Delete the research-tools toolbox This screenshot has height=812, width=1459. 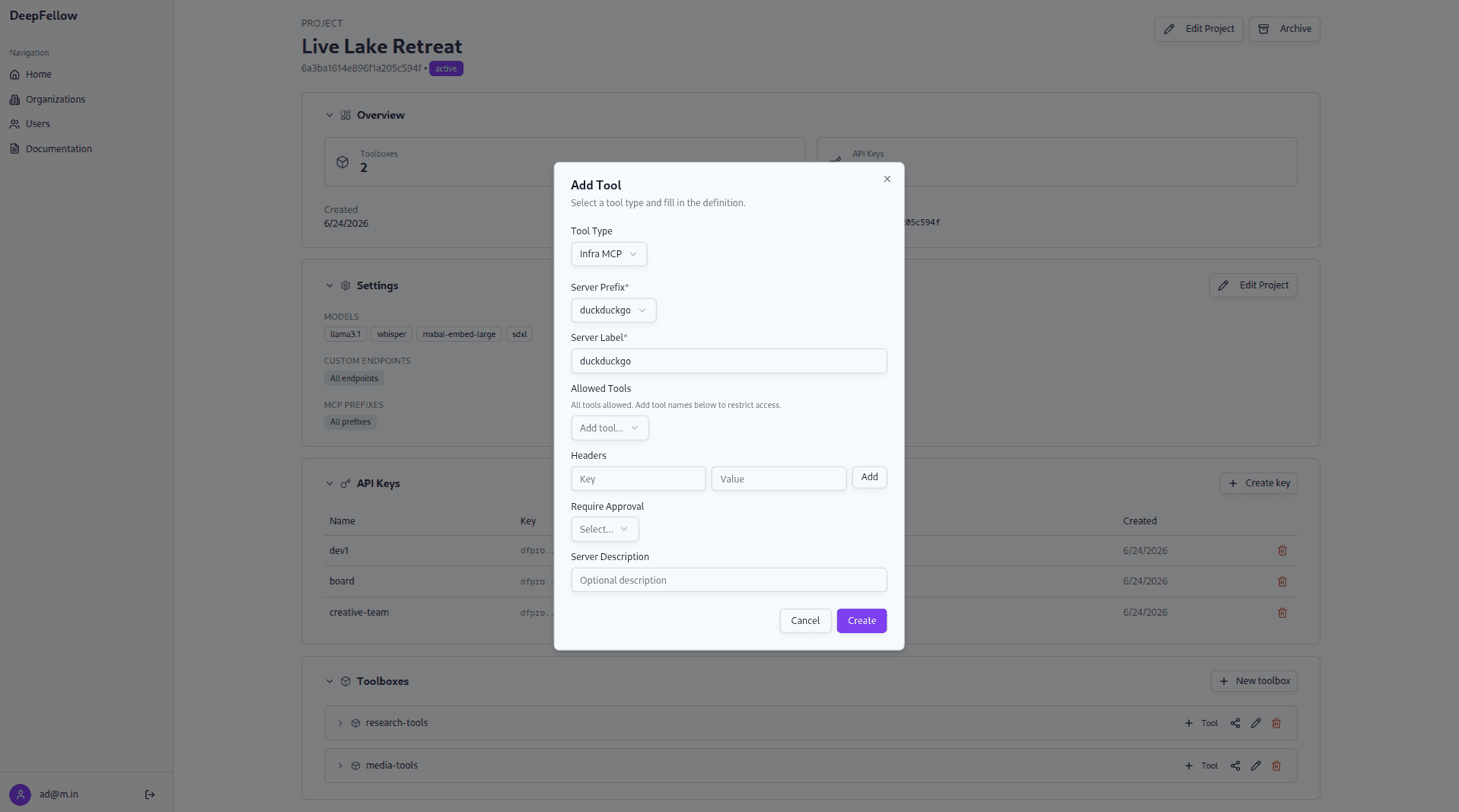click(1276, 723)
